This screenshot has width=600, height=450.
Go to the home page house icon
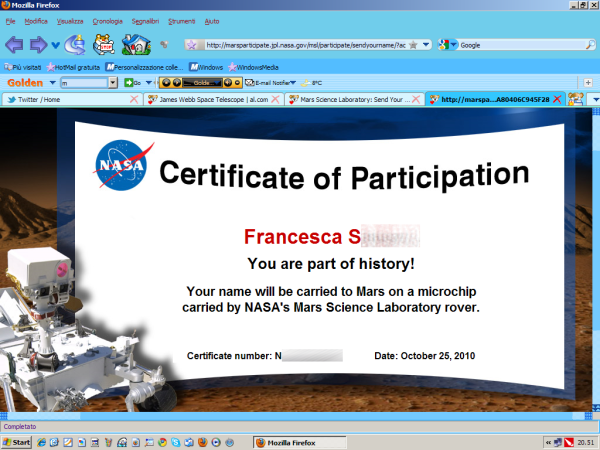(136, 44)
